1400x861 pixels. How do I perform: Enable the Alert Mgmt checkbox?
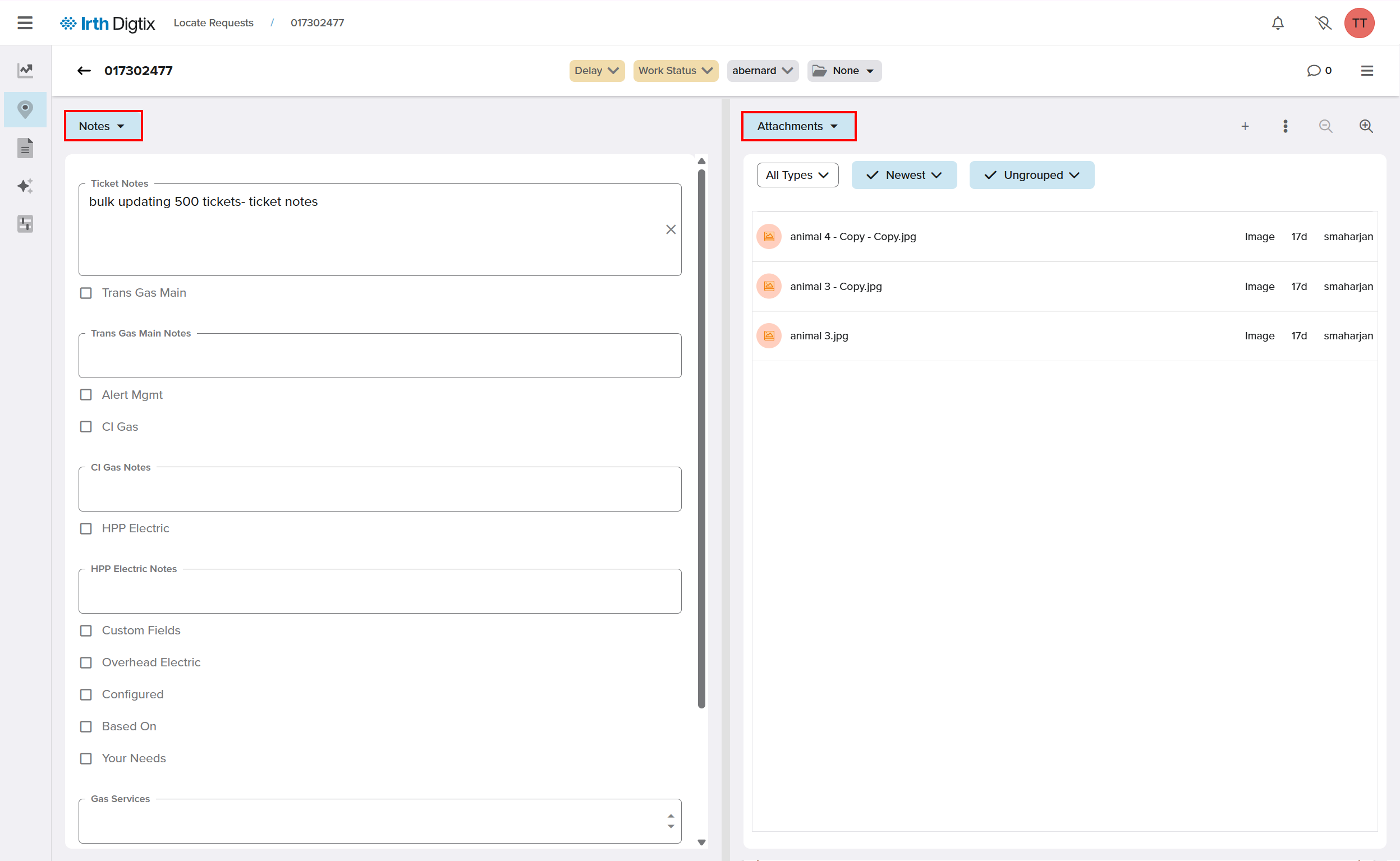(86, 395)
